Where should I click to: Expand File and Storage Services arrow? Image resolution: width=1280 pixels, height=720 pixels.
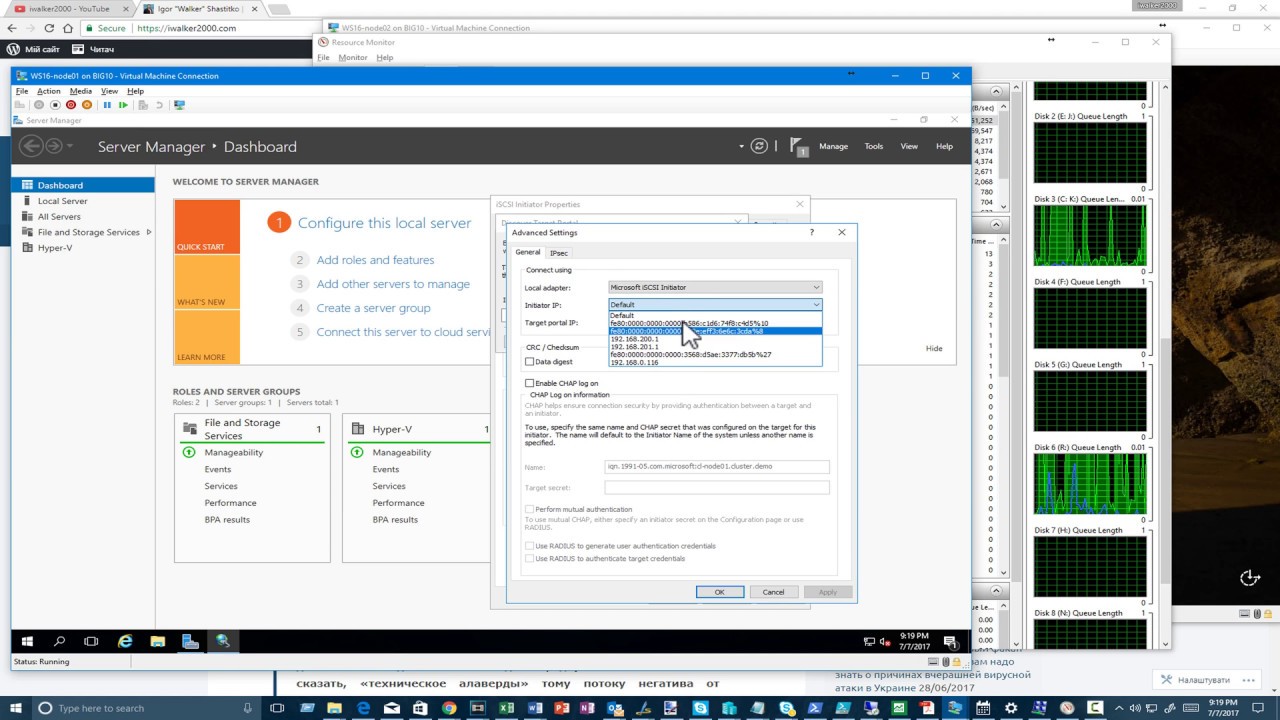click(149, 232)
